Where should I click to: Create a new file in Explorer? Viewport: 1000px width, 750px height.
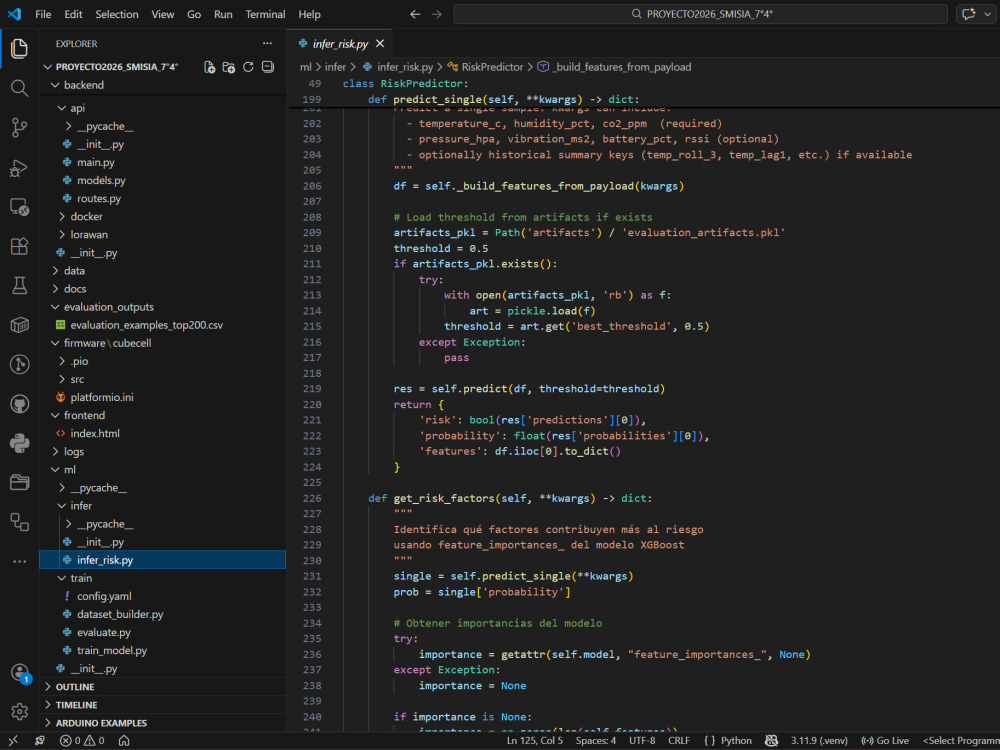coord(209,67)
